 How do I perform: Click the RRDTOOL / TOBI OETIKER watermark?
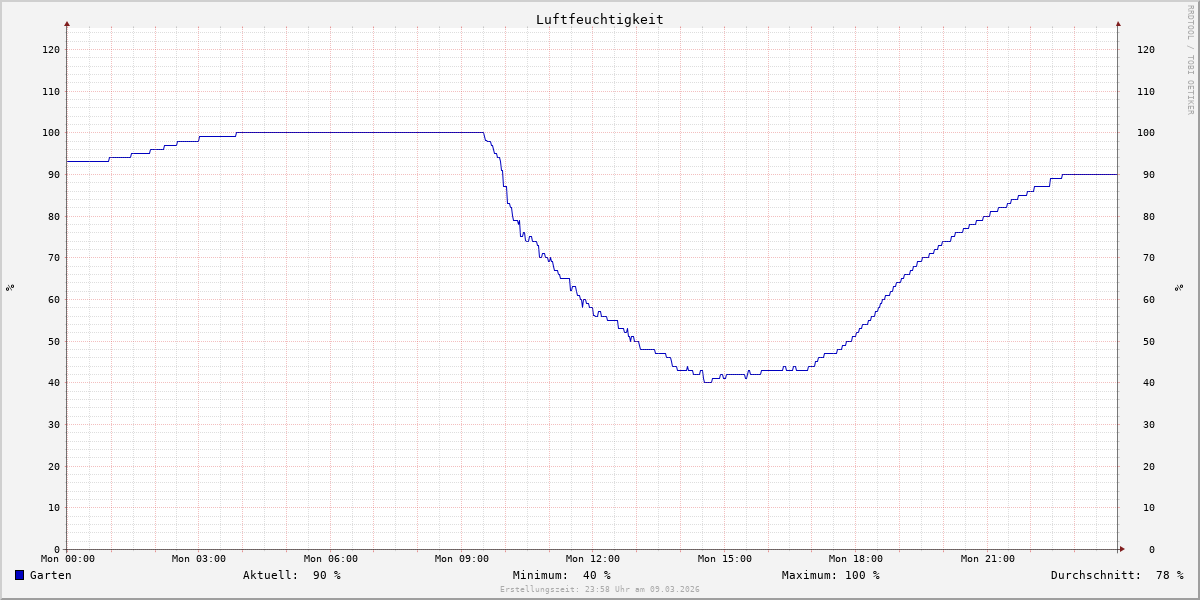(x=1190, y=60)
